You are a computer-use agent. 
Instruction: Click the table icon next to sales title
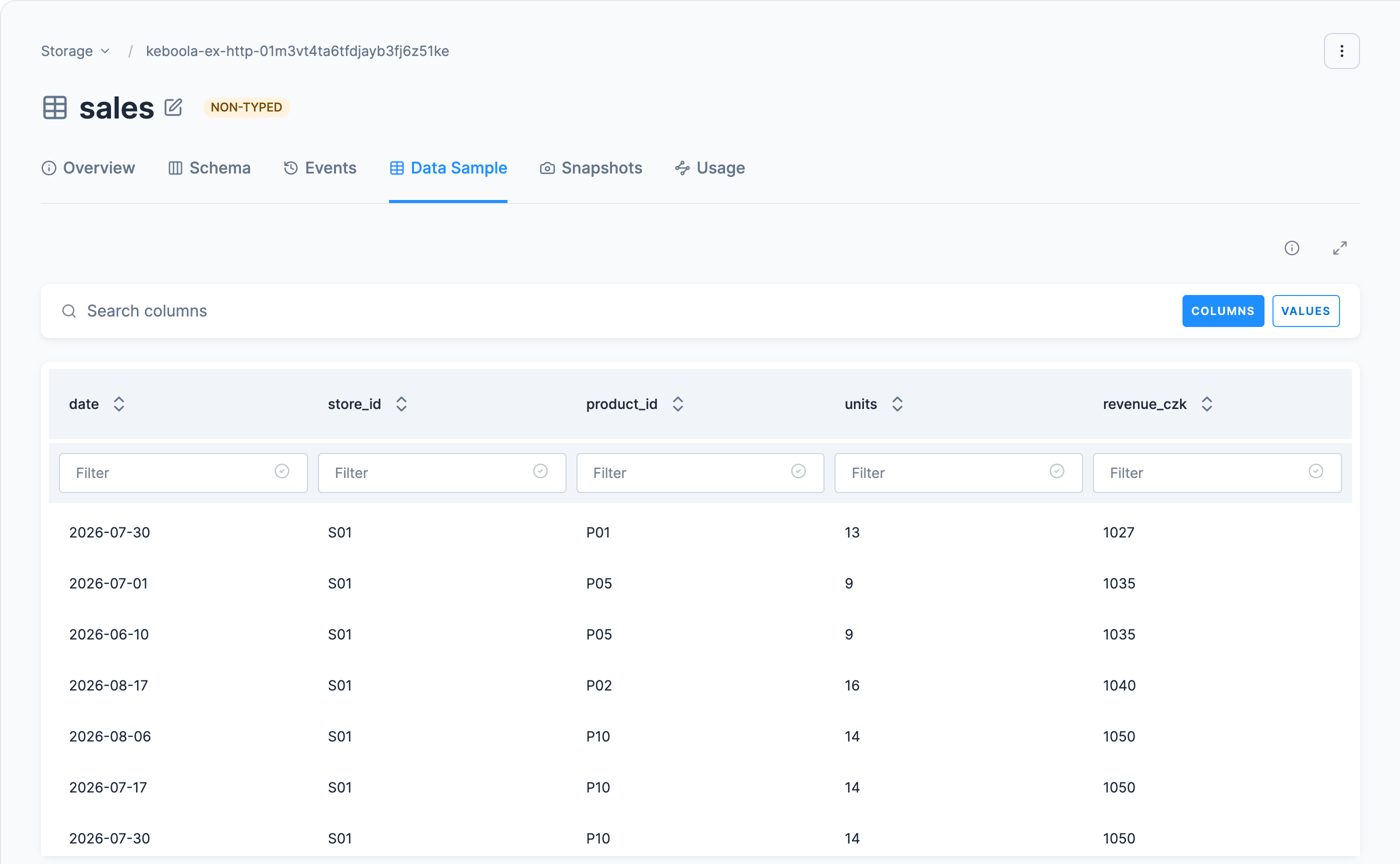coord(55,107)
